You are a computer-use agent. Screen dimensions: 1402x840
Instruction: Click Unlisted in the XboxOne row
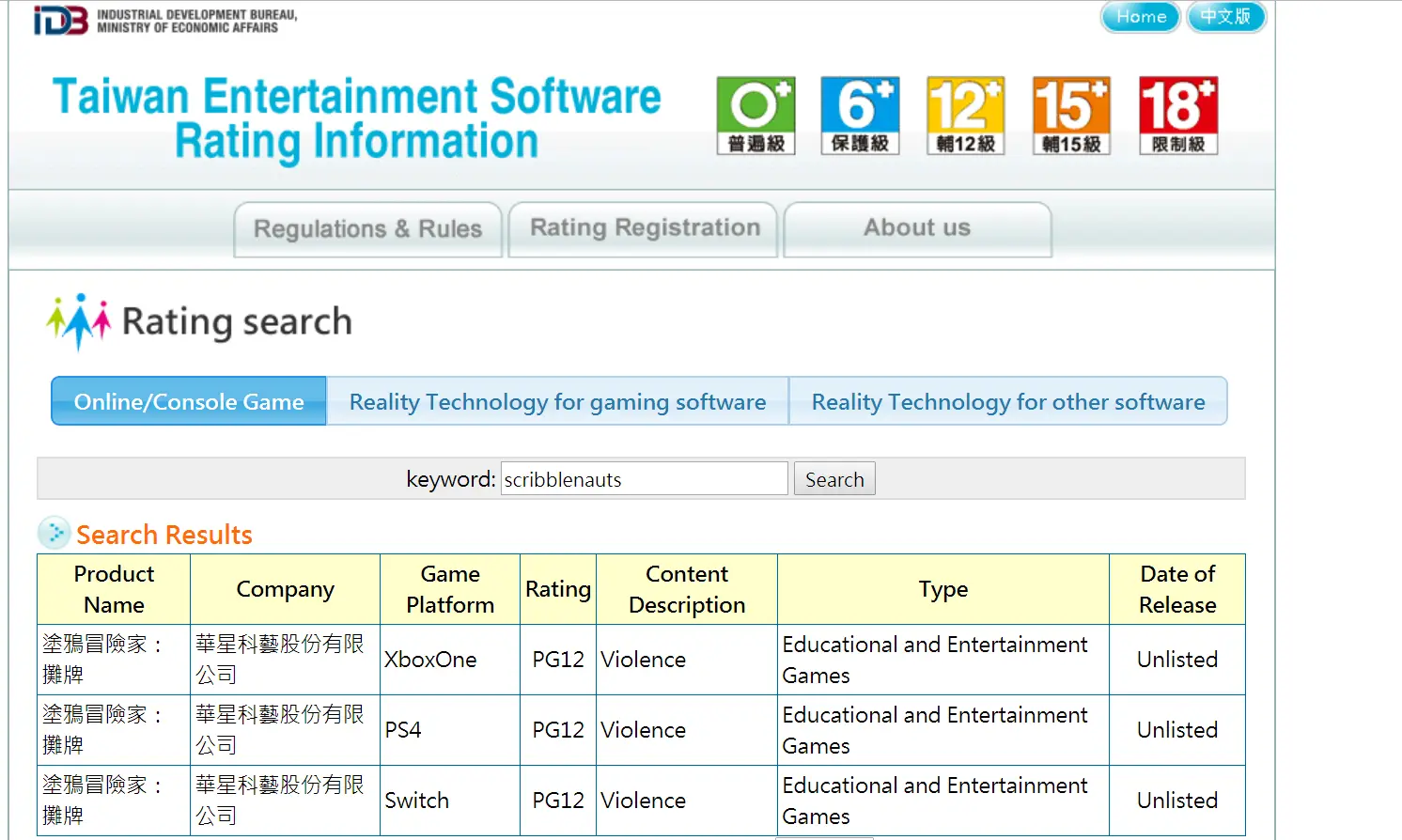tap(1177, 660)
